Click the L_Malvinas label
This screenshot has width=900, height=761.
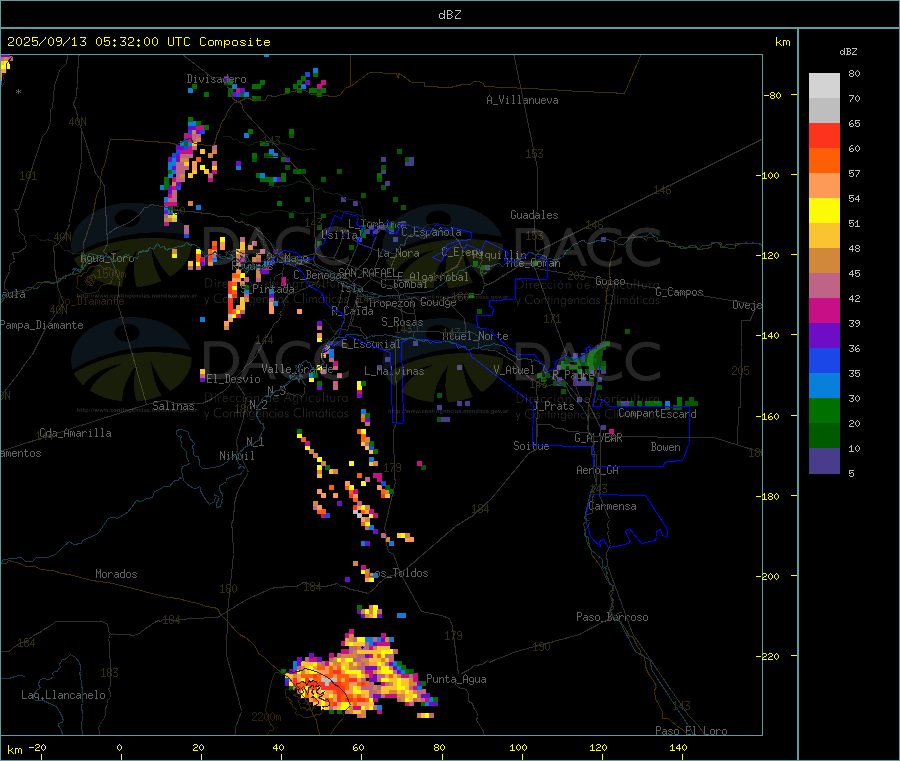point(394,371)
